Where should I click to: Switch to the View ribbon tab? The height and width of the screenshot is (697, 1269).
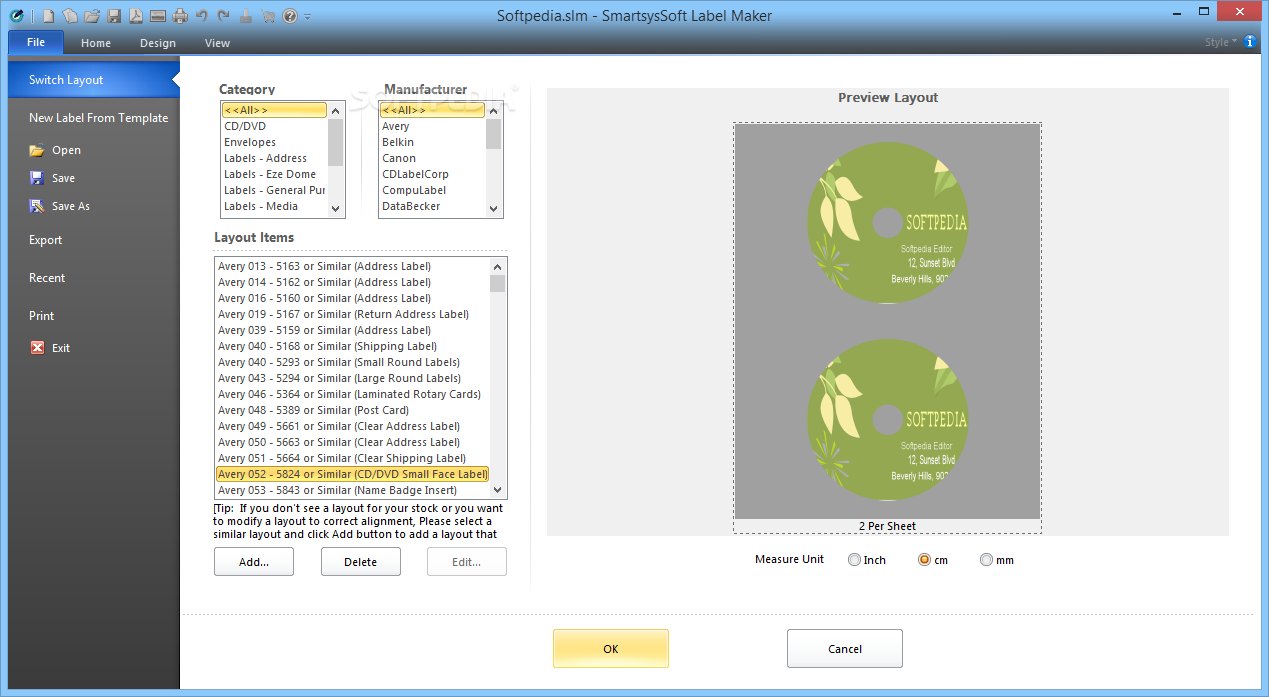click(217, 43)
